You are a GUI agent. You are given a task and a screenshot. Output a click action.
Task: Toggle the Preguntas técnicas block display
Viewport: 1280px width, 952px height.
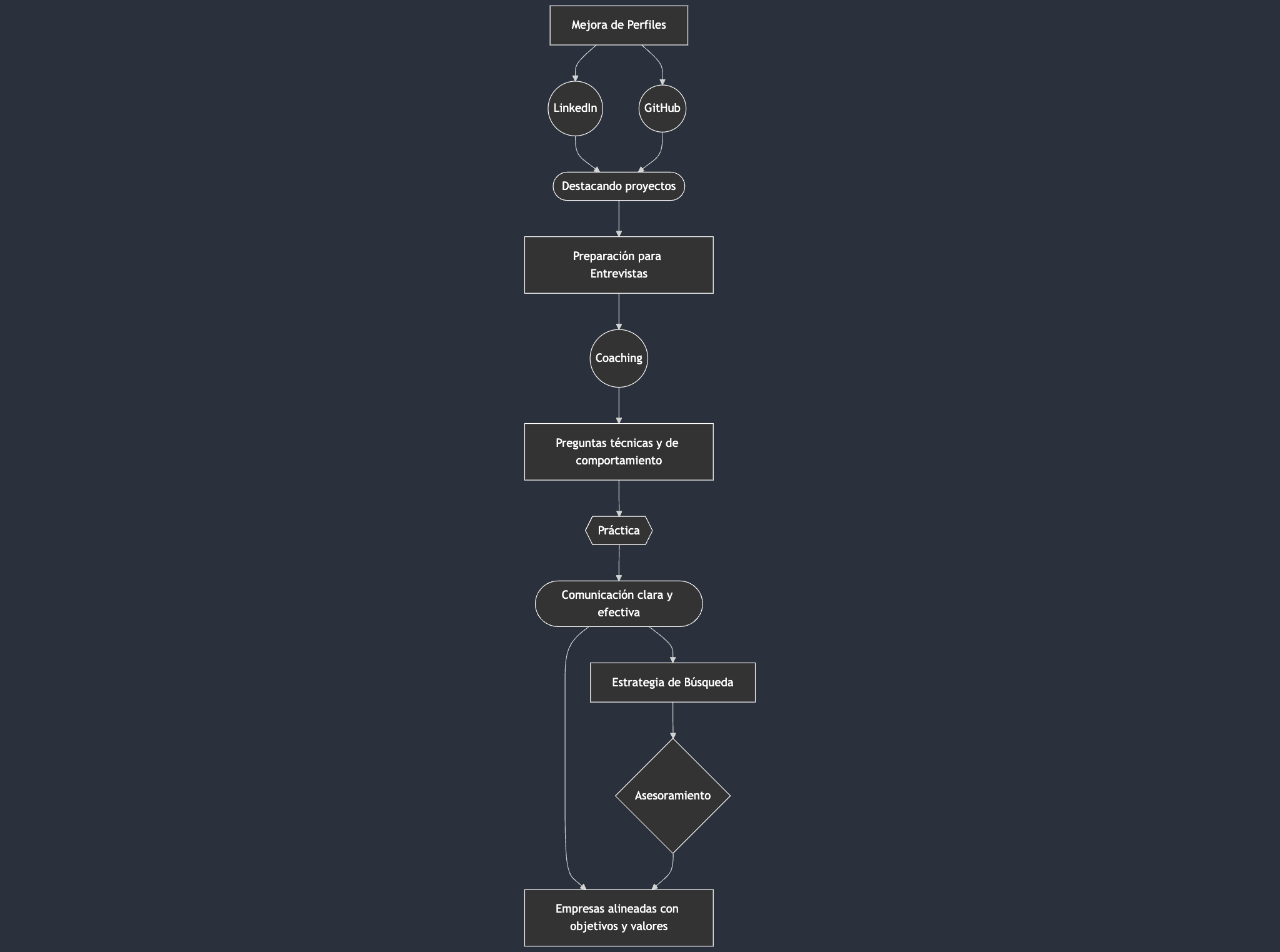click(x=618, y=451)
